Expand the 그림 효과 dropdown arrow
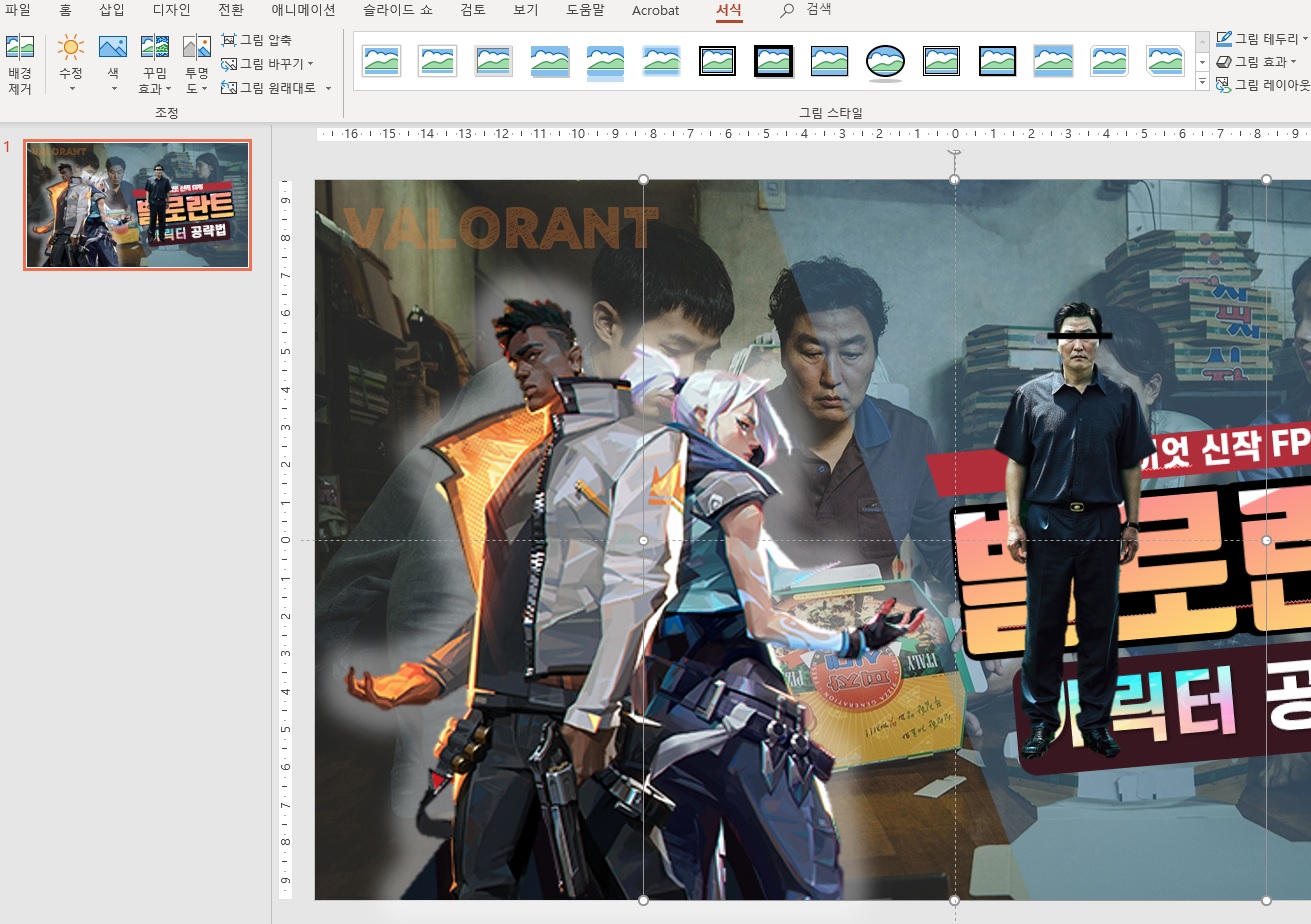The image size is (1311, 924). coord(1294,62)
